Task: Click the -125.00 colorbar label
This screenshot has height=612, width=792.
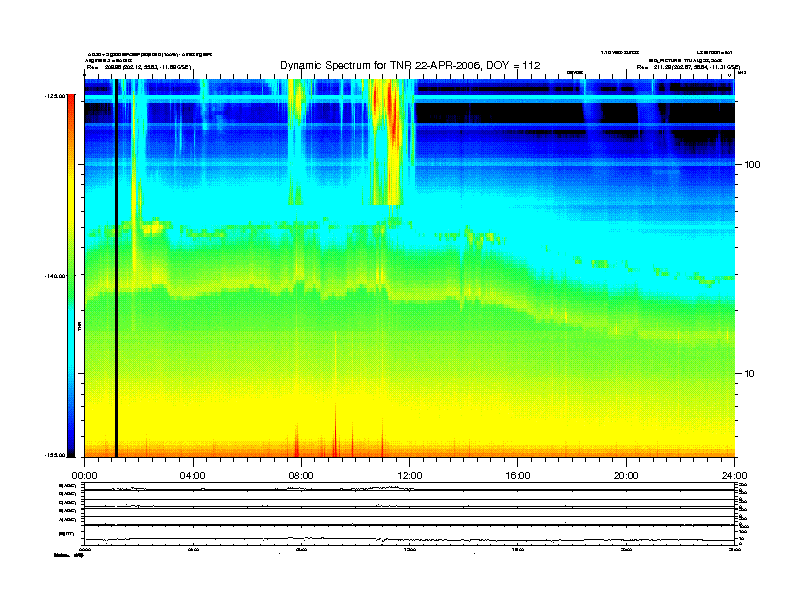Action: coord(55,95)
